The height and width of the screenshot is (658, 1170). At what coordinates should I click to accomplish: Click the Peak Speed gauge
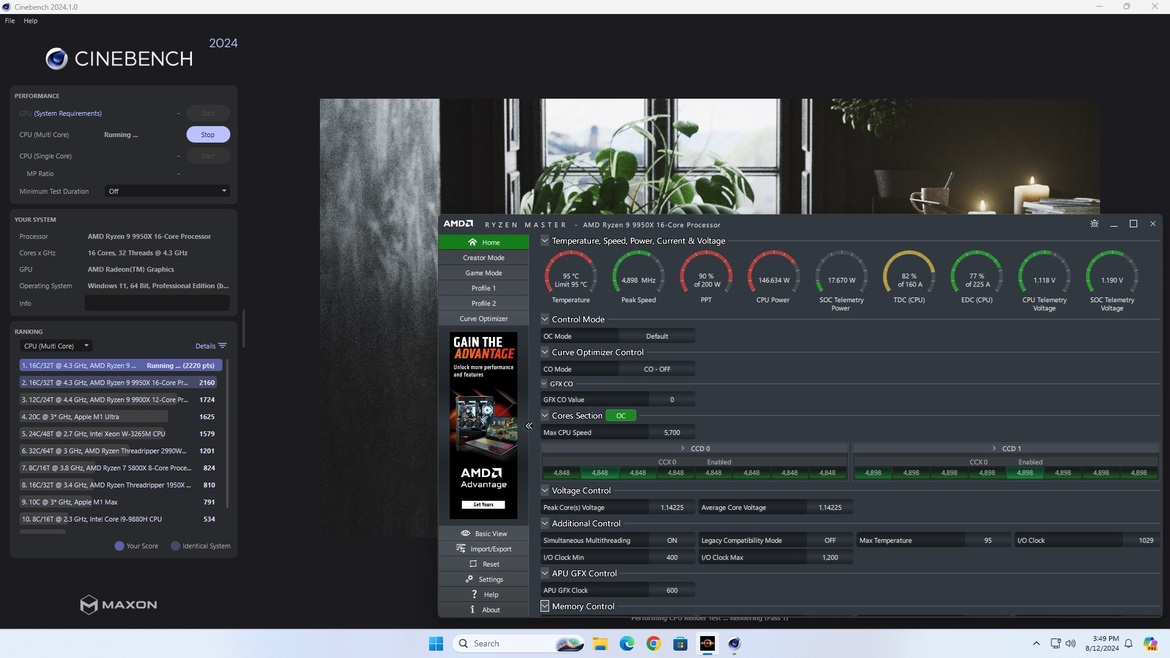pos(639,277)
